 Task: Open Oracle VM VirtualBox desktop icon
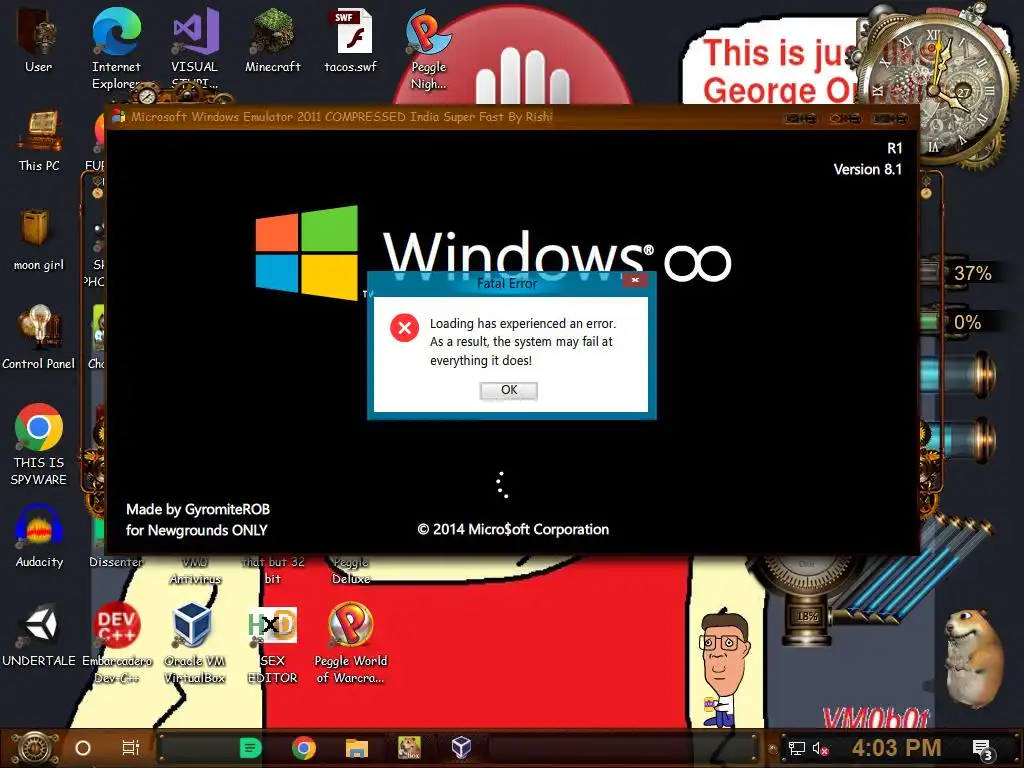tap(194, 643)
